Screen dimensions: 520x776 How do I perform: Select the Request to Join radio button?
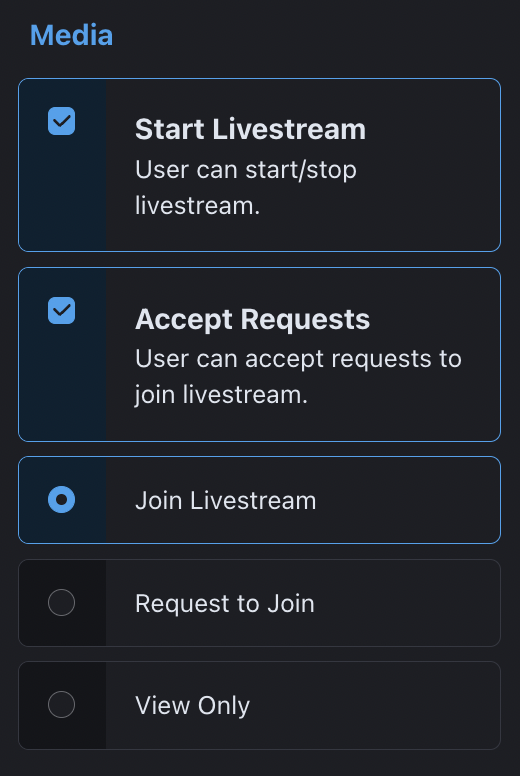point(61,602)
